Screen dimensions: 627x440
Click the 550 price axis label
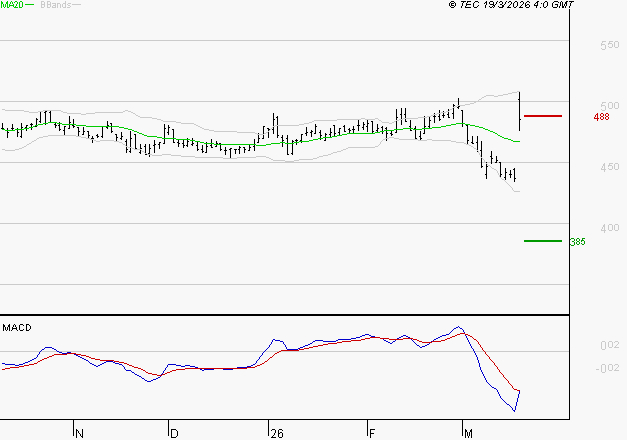[x=609, y=45]
